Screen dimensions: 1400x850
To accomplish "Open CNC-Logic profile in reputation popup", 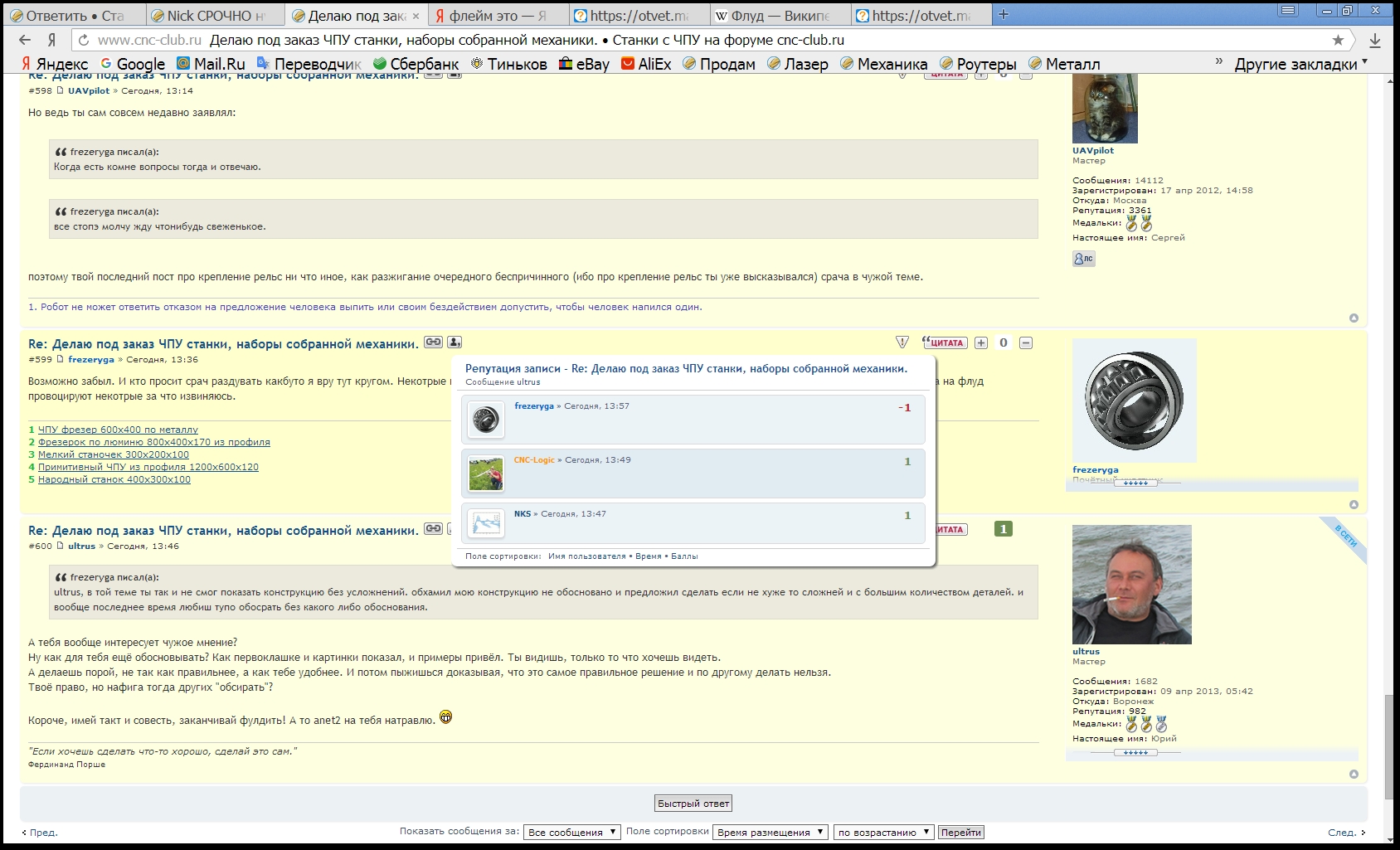I will point(534,459).
